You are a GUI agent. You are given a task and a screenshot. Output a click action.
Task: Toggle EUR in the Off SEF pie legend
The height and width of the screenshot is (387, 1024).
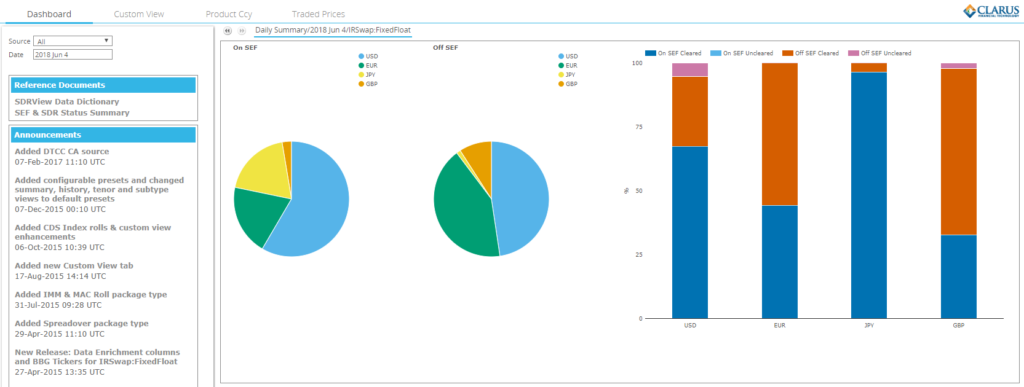click(x=568, y=66)
